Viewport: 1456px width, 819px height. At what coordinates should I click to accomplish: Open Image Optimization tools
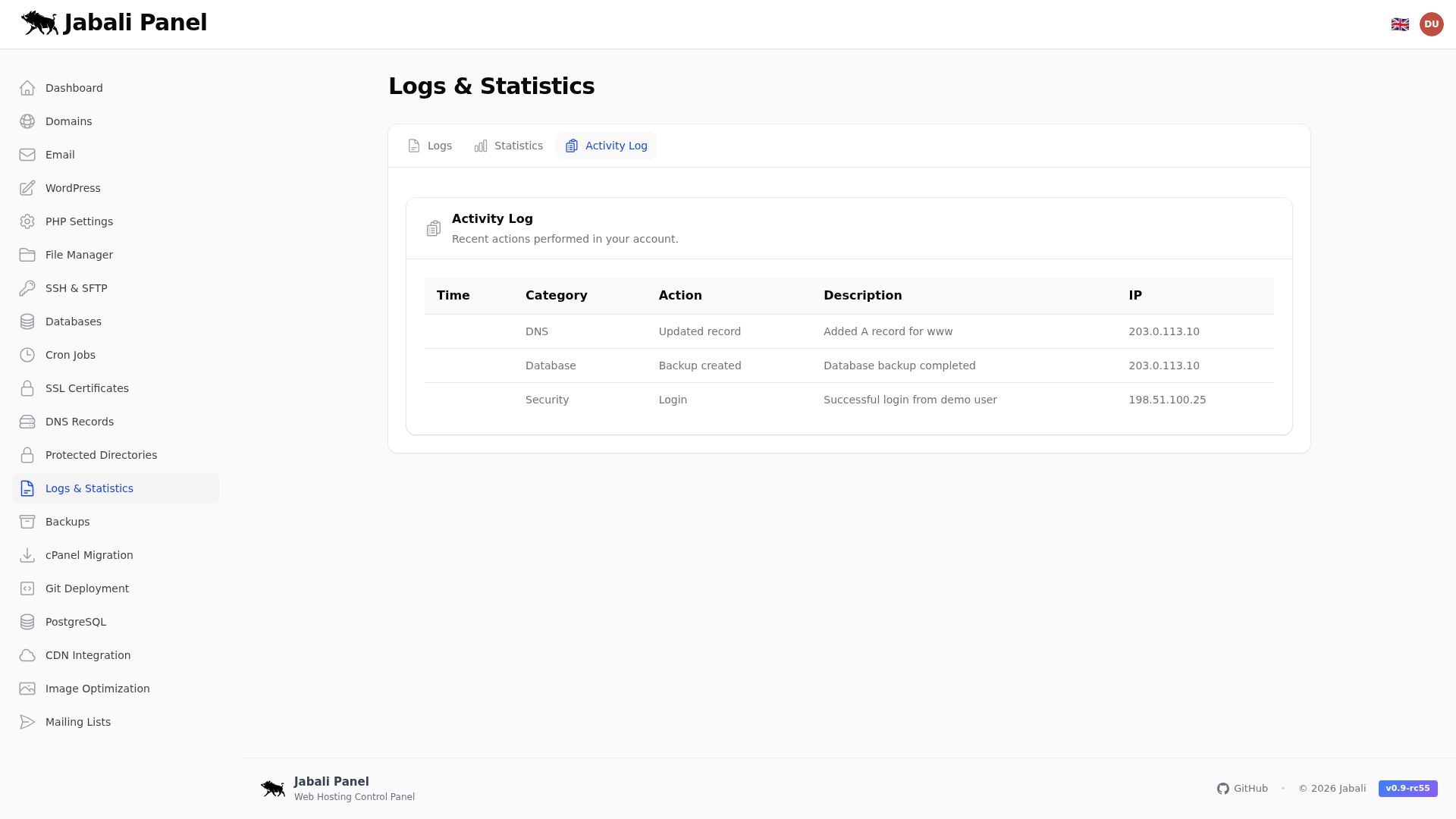coord(97,689)
